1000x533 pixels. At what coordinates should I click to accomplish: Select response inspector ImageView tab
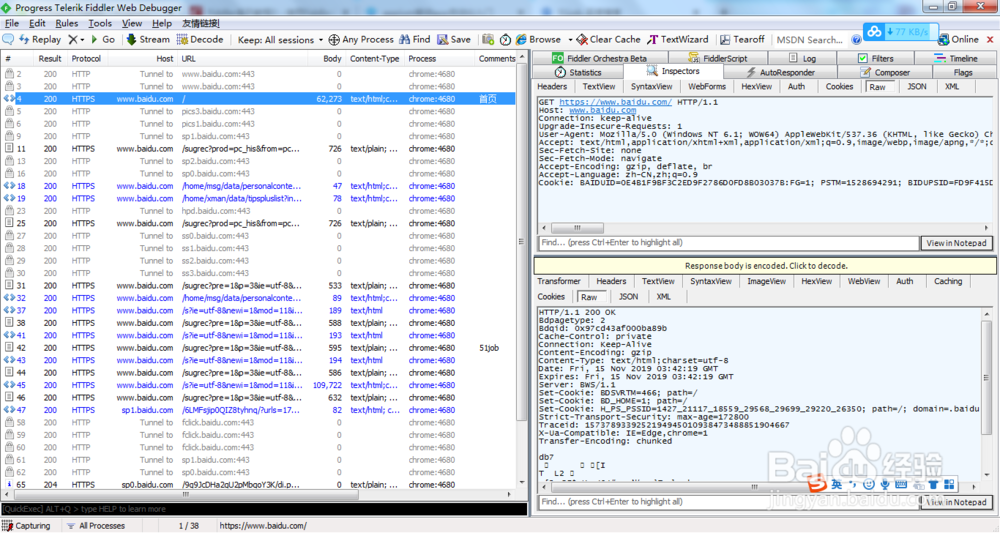tap(767, 281)
